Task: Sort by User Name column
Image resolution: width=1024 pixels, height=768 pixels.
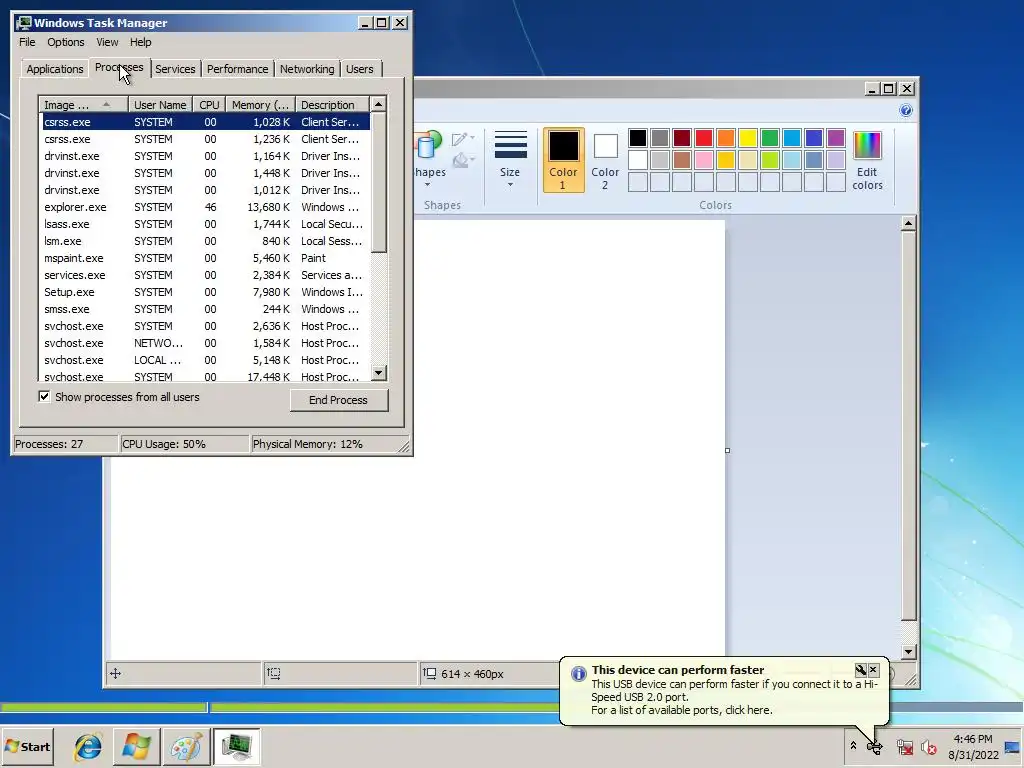Action: click(160, 104)
